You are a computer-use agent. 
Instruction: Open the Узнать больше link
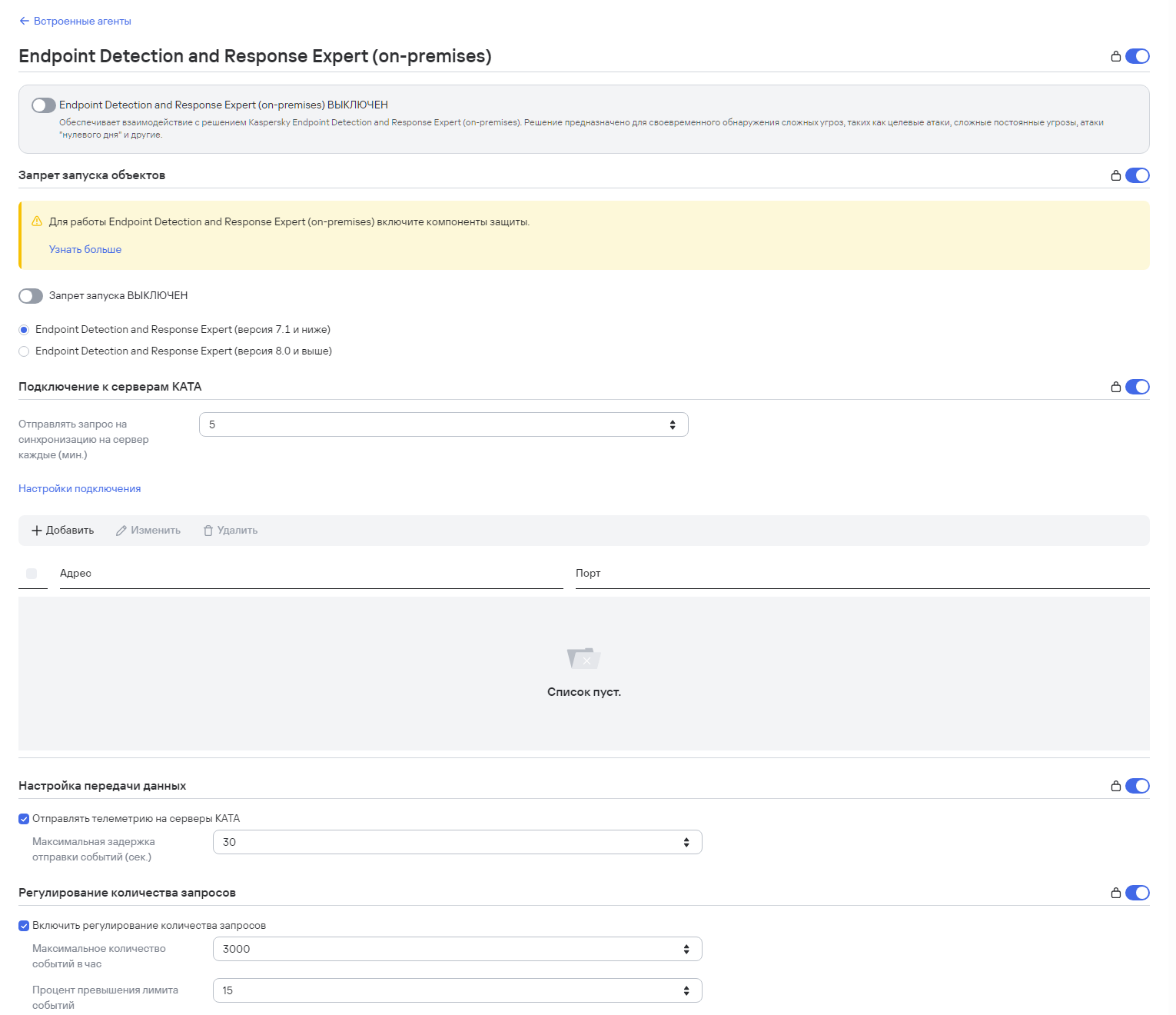[85, 249]
